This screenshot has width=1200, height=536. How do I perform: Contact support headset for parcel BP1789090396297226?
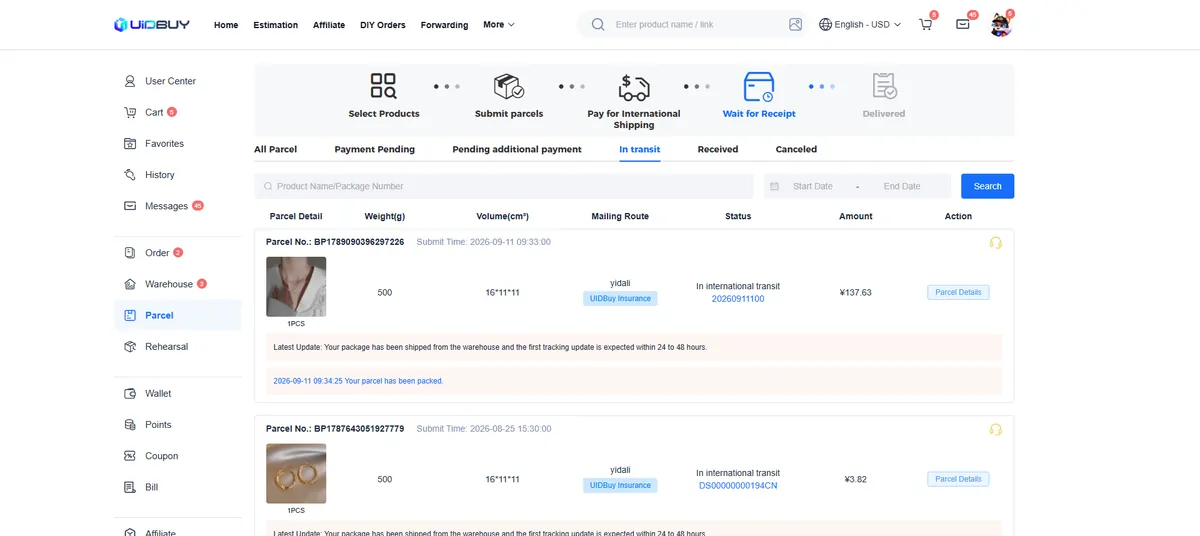(x=995, y=242)
